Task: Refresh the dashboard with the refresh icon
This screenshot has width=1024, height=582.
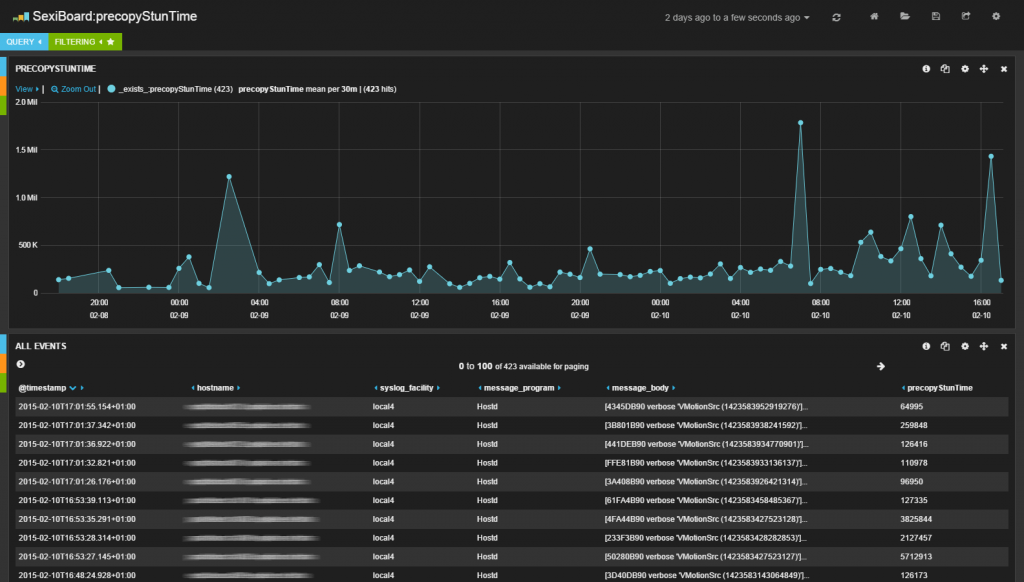Action: tap(836, 17)
